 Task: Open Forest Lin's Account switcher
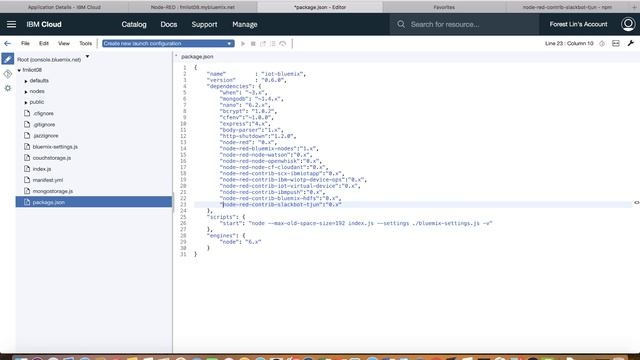coord(578,24)
